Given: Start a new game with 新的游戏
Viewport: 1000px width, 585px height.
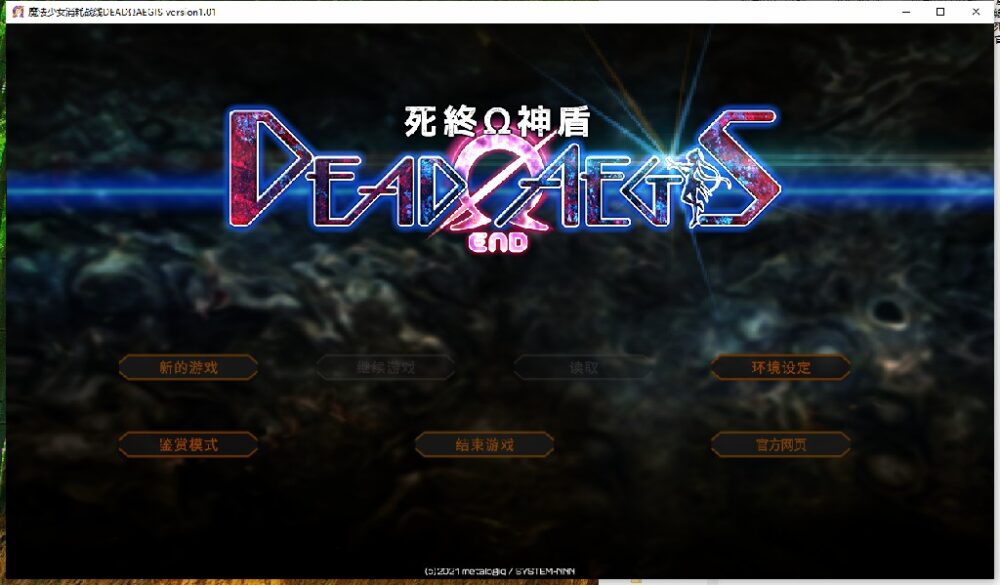Looking at the screenshot, I should [188, 367].
